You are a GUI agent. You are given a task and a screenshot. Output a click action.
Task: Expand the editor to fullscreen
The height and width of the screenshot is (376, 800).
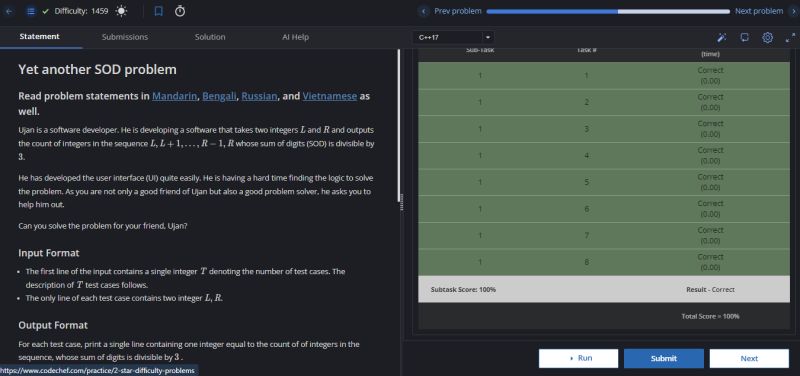click(x=790, y=37)
